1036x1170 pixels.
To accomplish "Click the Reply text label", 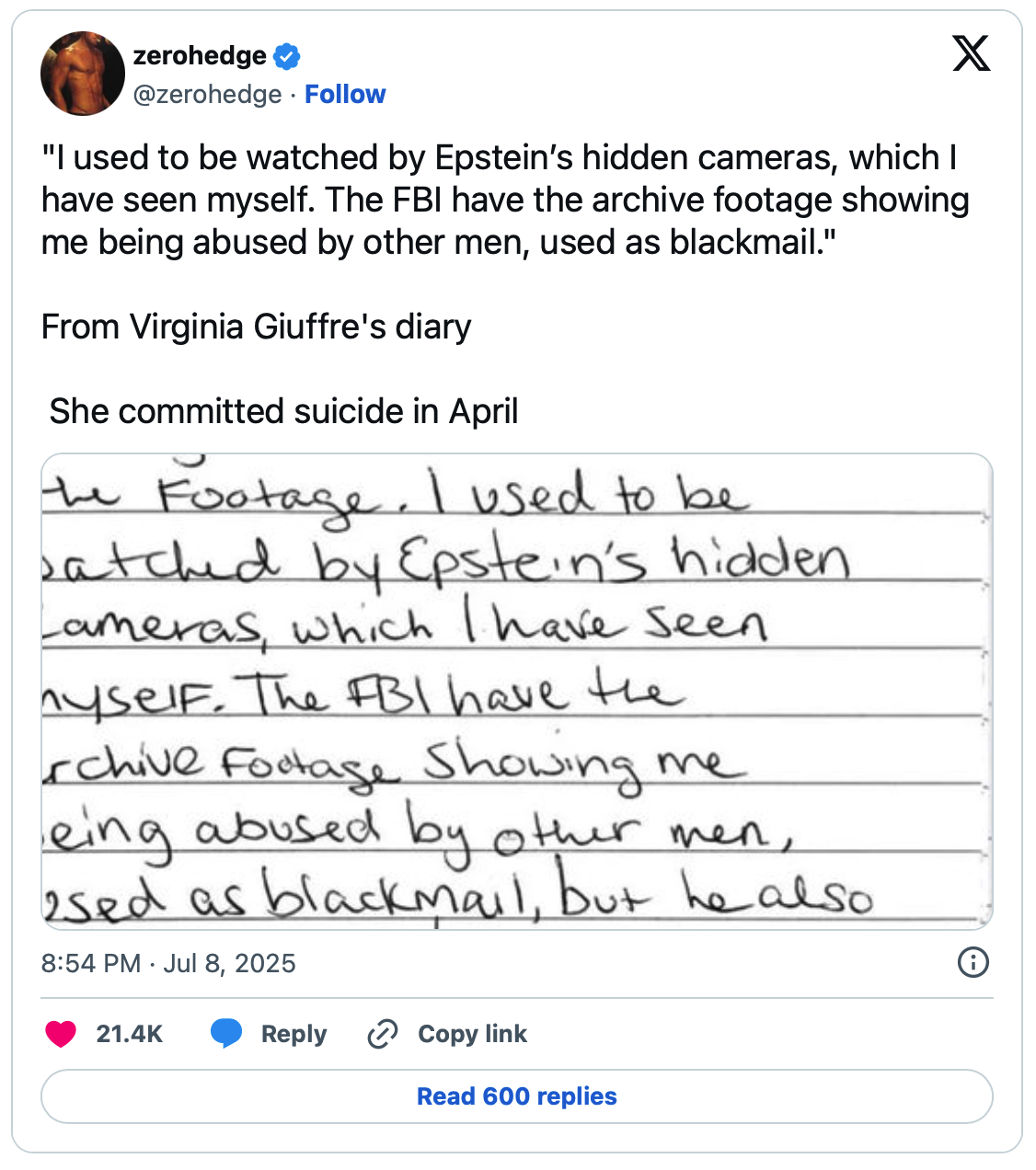I will click(294, 1034).
